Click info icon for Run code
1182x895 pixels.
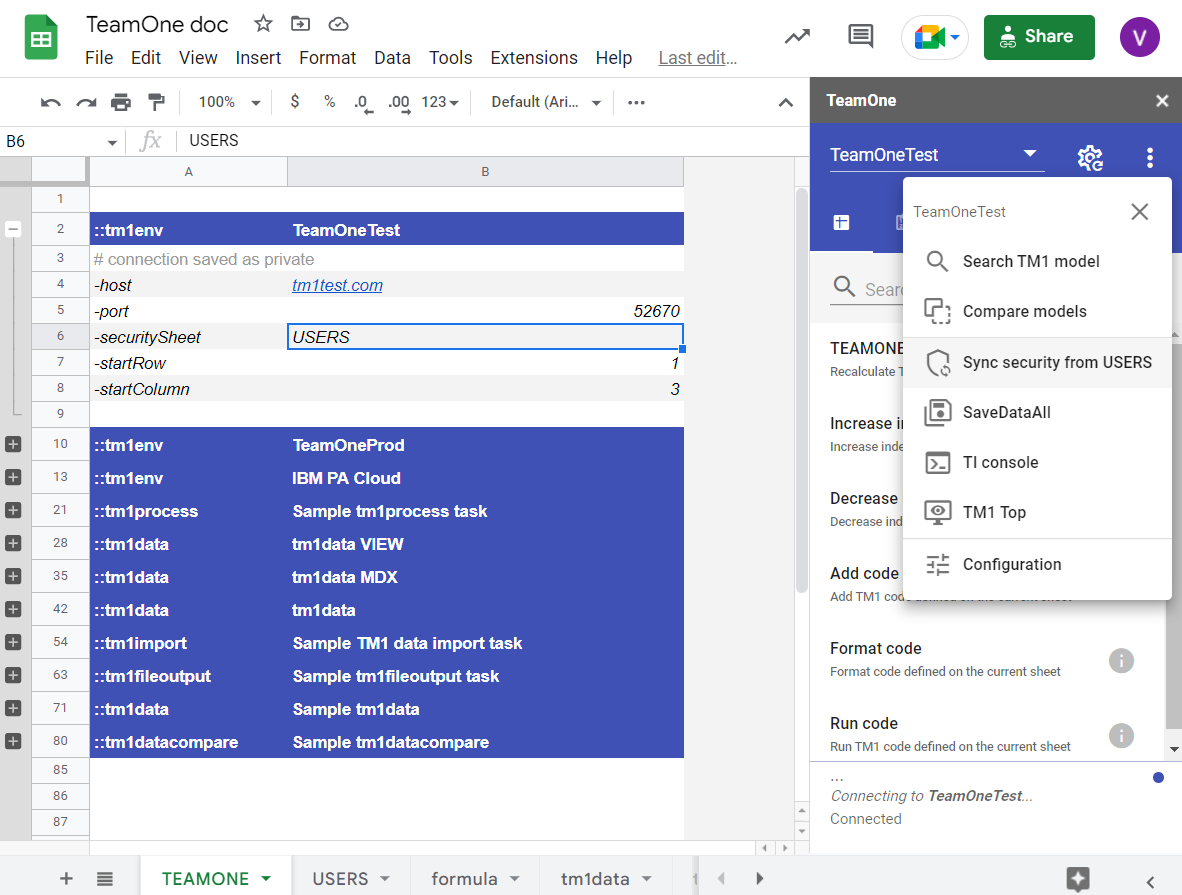1121,735
